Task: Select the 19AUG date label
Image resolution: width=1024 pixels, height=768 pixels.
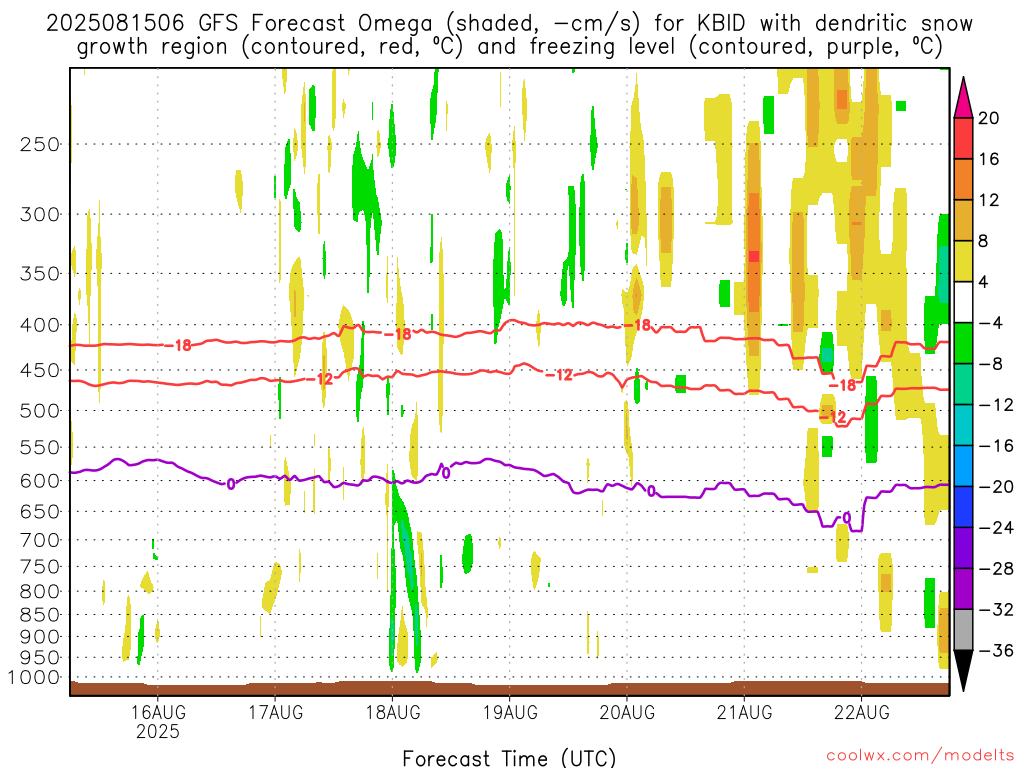Action: [509, 712]
